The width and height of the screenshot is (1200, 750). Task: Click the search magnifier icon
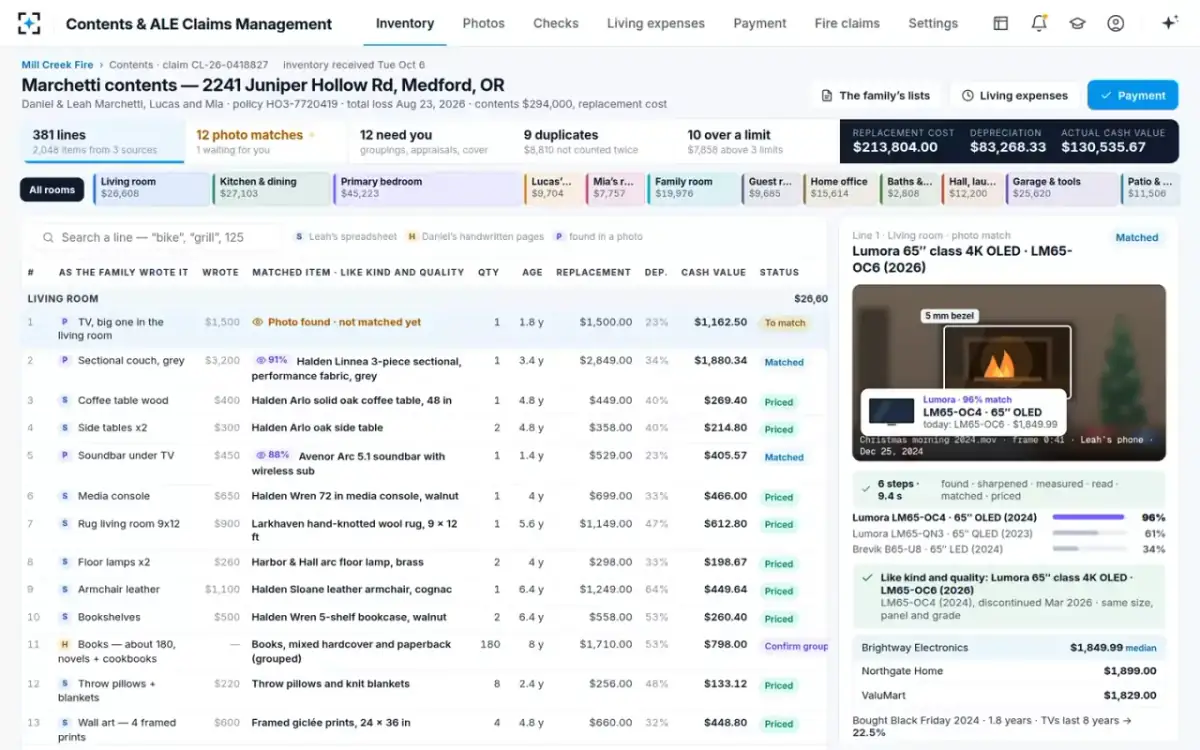coord(48,237)
